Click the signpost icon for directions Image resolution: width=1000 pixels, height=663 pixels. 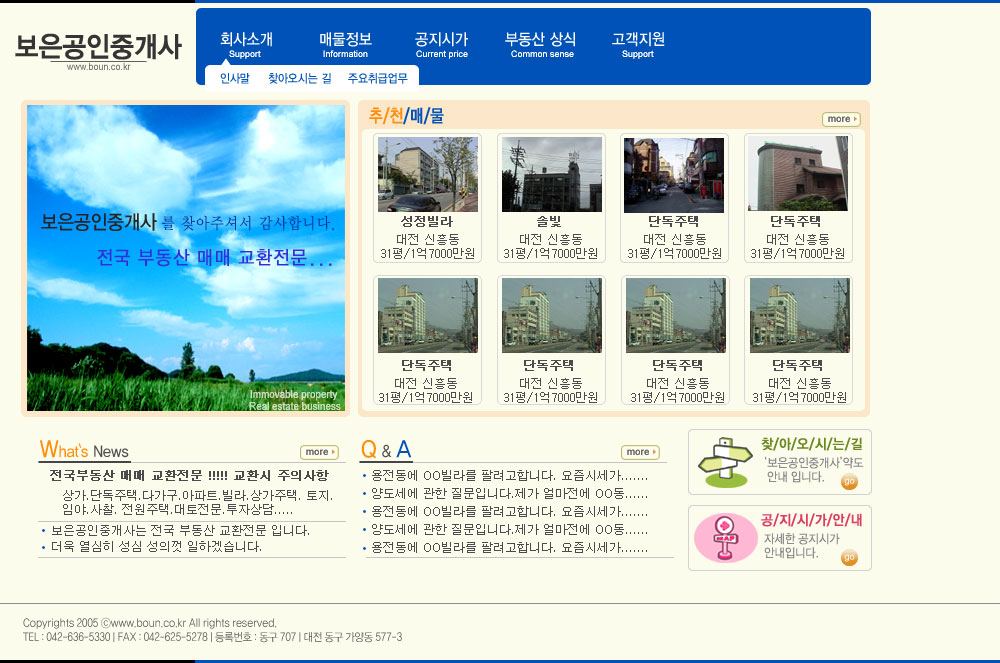click(725, 462)
